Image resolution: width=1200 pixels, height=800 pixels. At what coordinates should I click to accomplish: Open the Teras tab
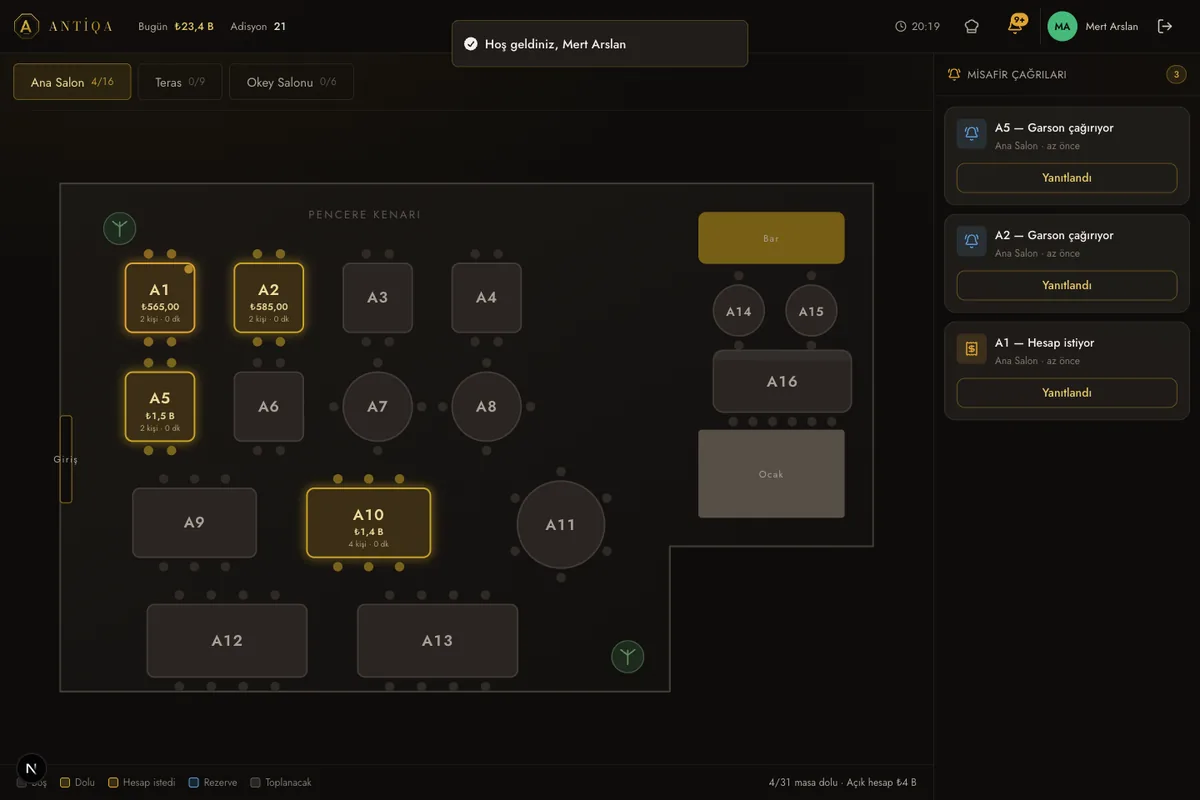tap(180, 82)
